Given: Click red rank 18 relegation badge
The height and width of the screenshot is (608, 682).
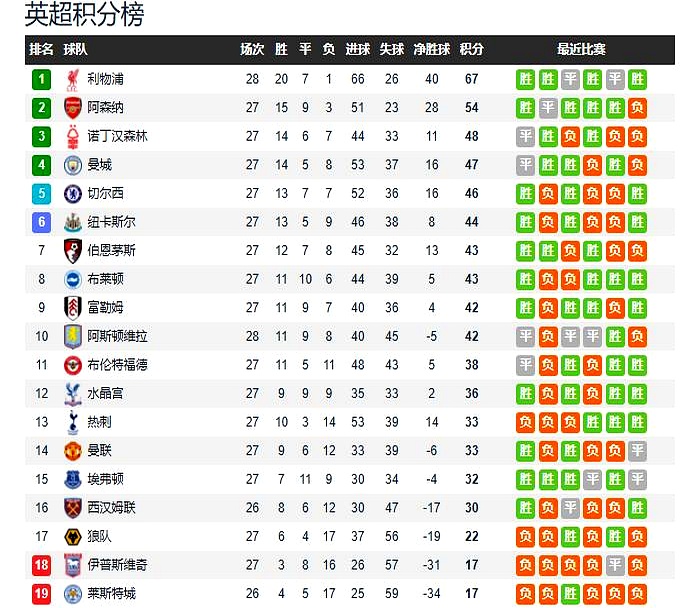Looking at the screenshot, I should tap(41, 565).
